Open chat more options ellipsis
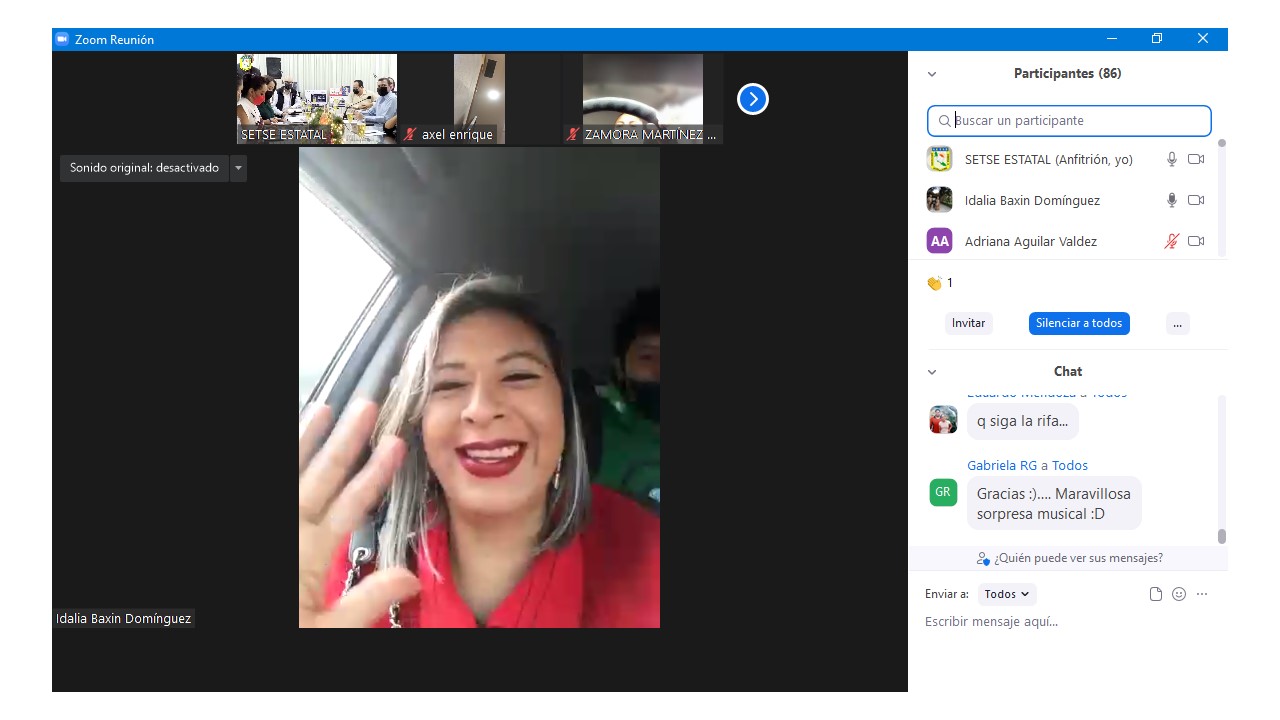 point(1202,594)
